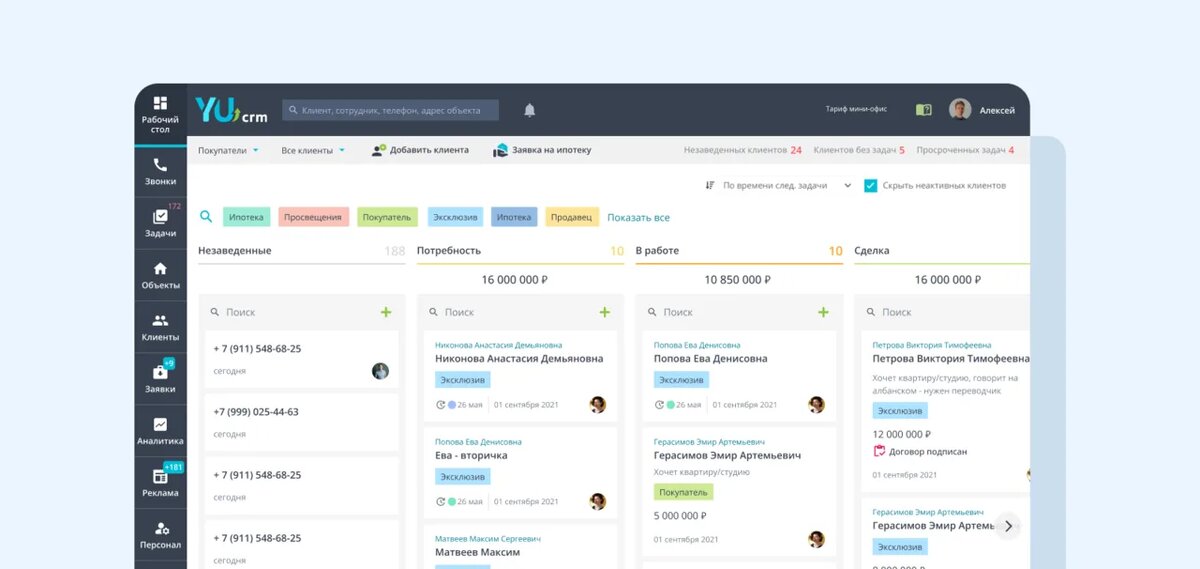Open Заявки in the sidebar
This screenshot has width=1200, height=569.
point(160,379)
